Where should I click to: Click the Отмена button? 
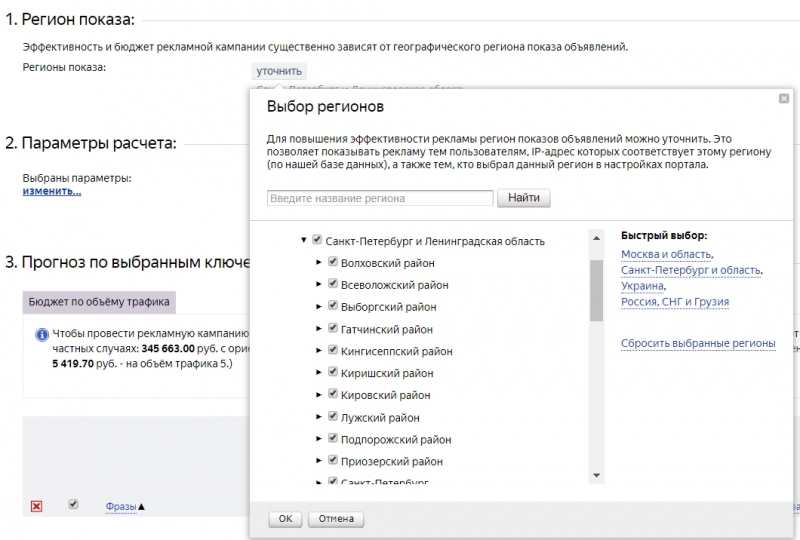point(336,519)
